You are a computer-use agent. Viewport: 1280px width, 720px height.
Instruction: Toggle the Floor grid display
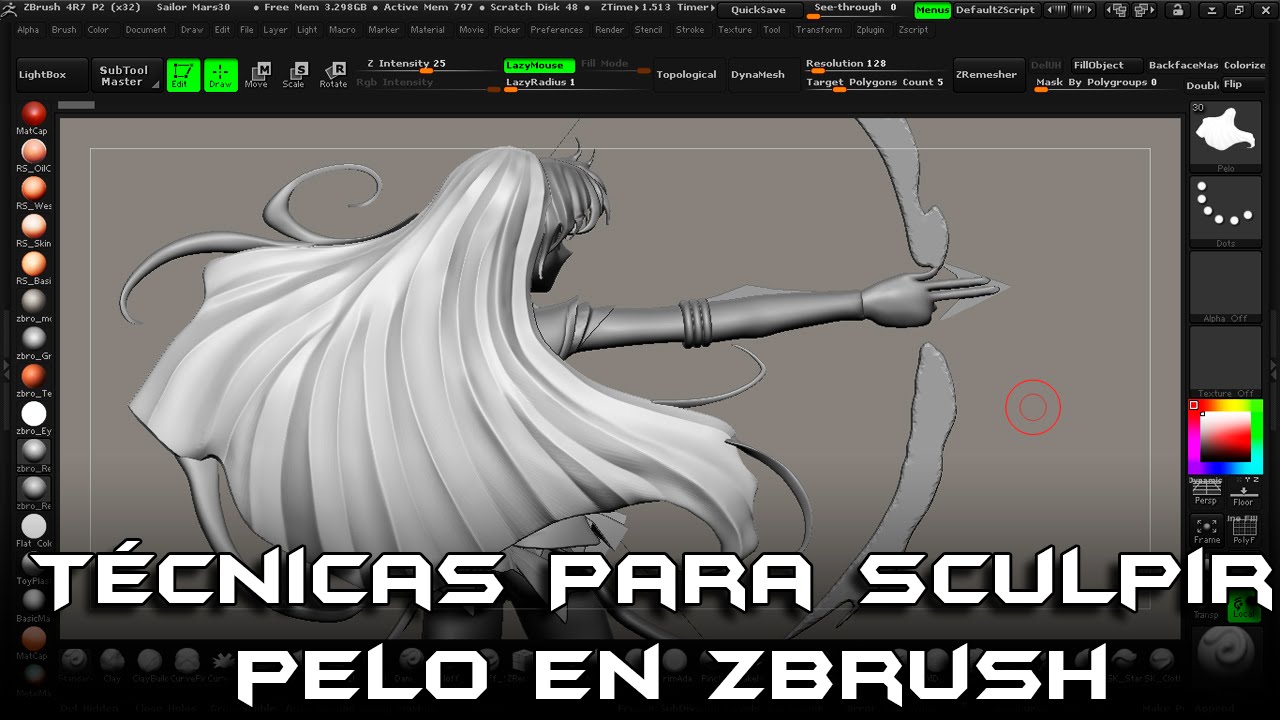pos(1244,493)
